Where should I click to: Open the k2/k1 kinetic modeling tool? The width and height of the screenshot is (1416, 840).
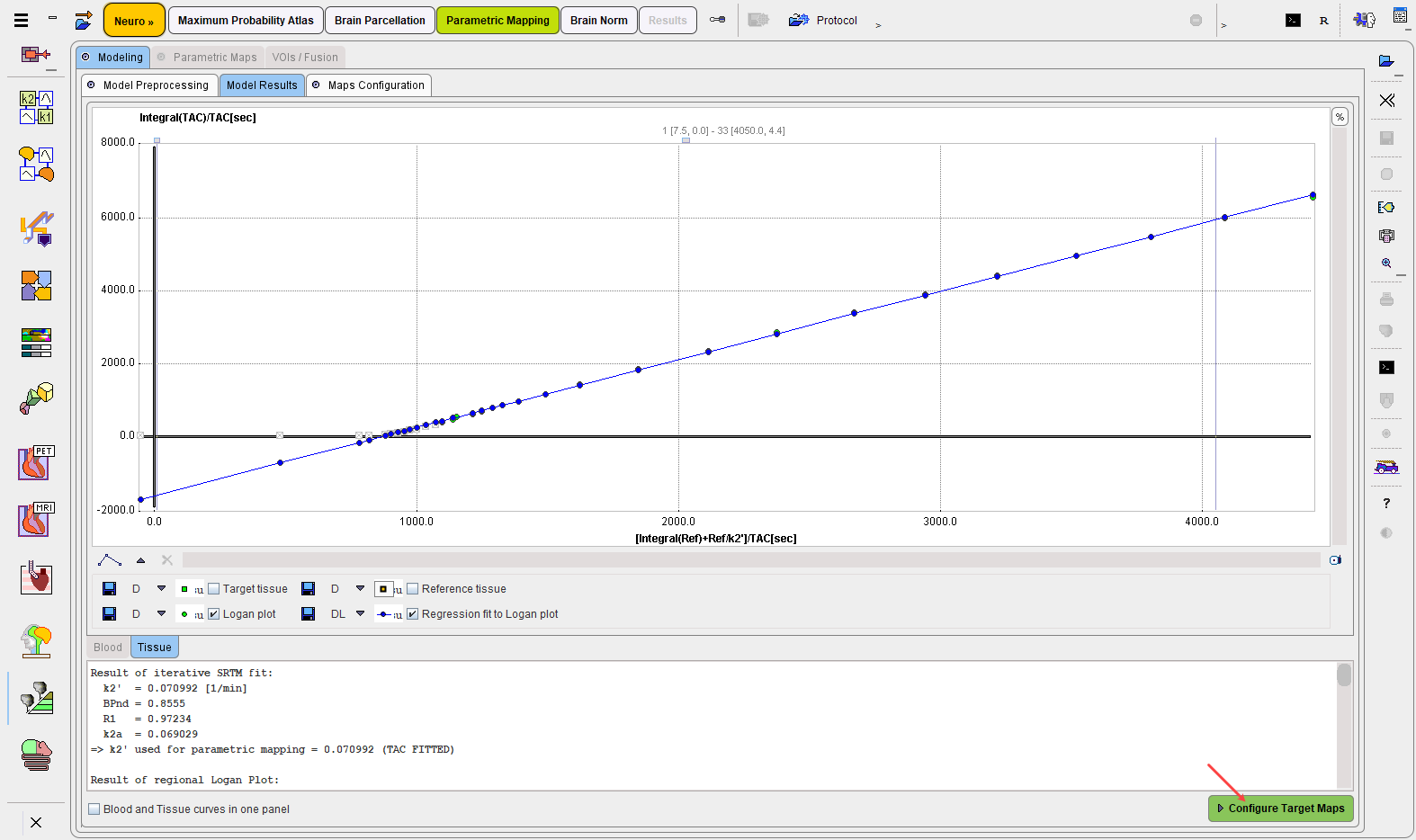coord(36,107)
